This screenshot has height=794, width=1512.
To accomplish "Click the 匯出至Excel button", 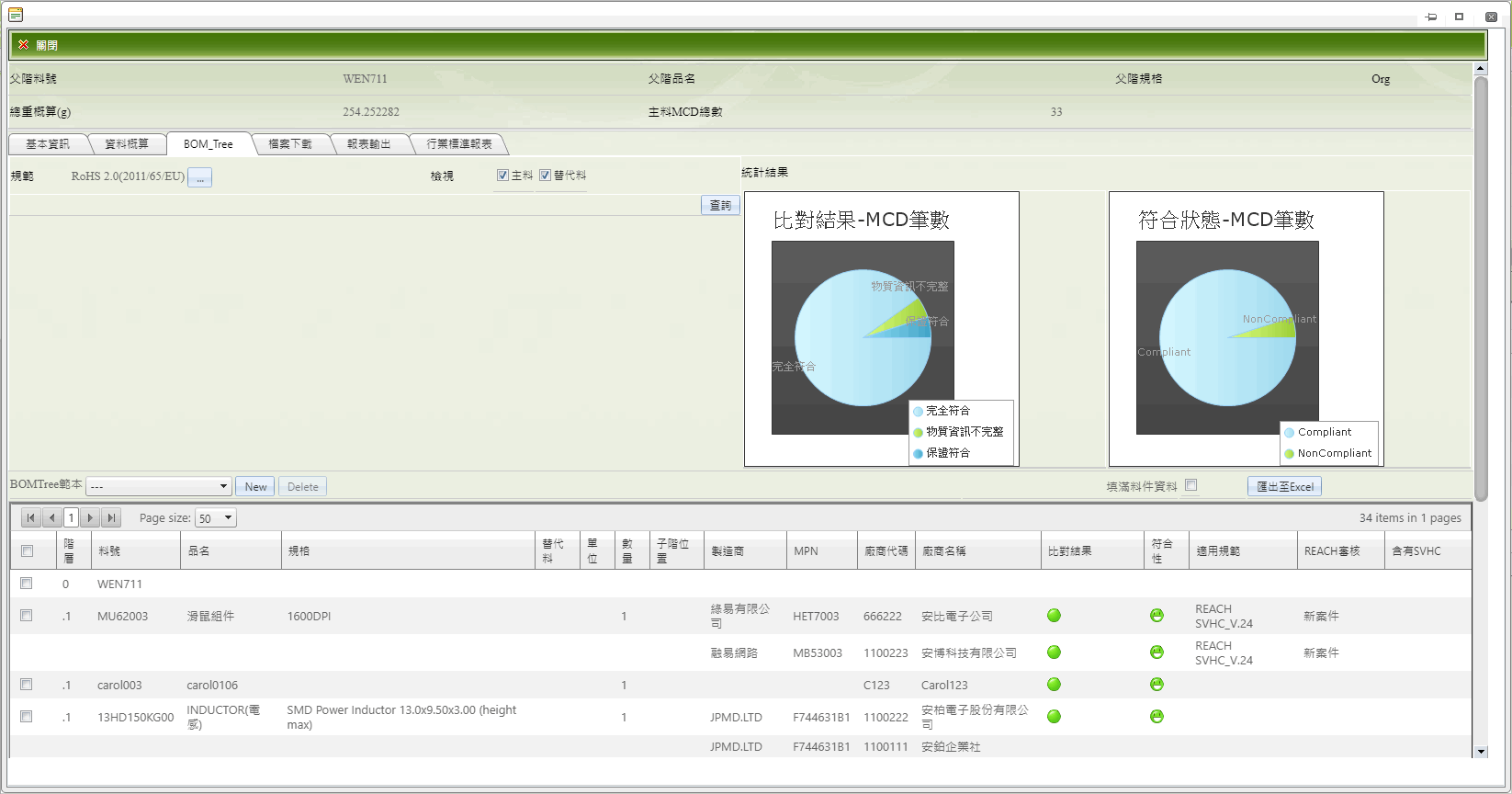I will coord(1284,487).
